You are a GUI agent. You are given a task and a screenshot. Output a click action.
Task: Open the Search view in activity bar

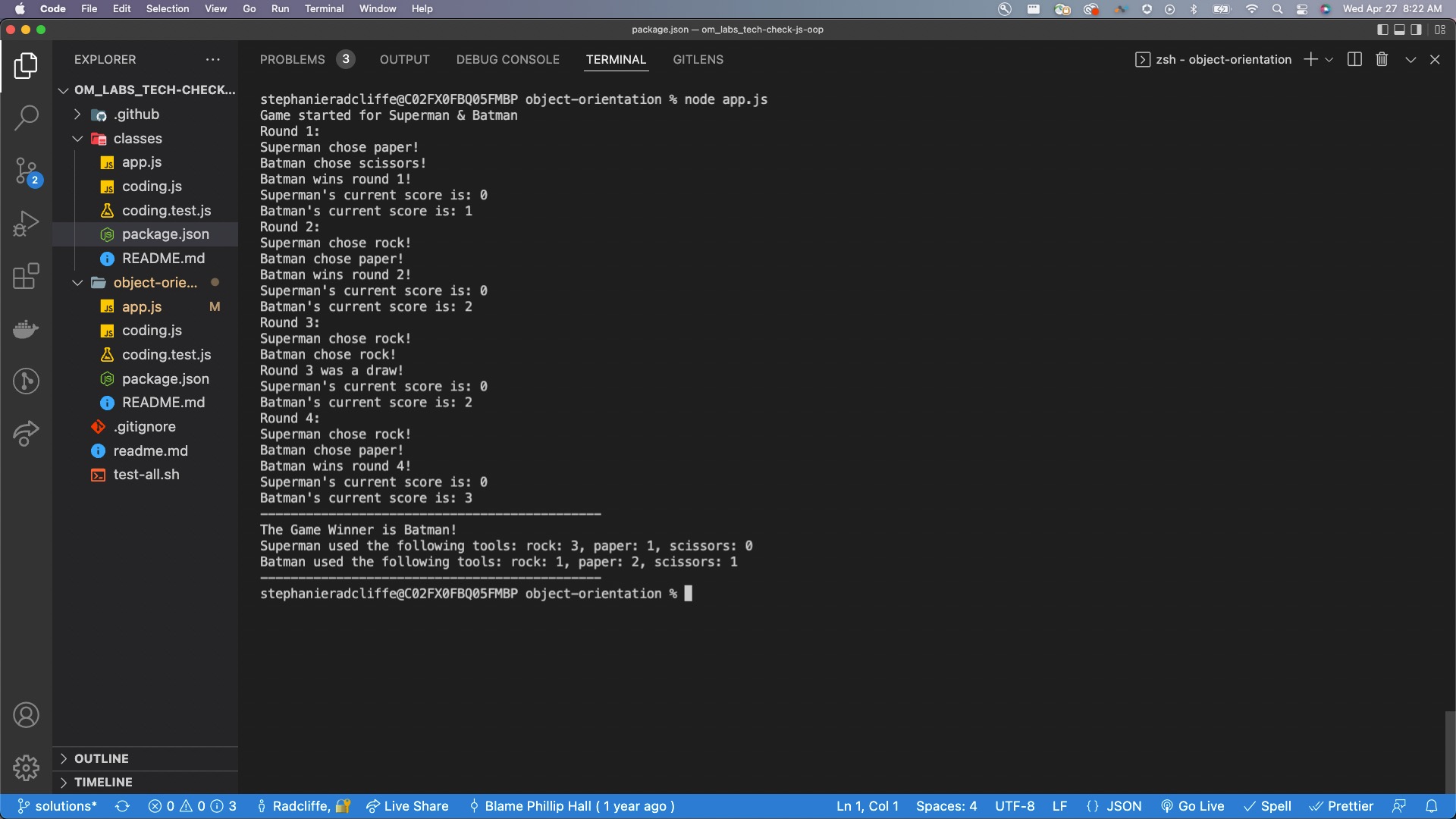26,118
